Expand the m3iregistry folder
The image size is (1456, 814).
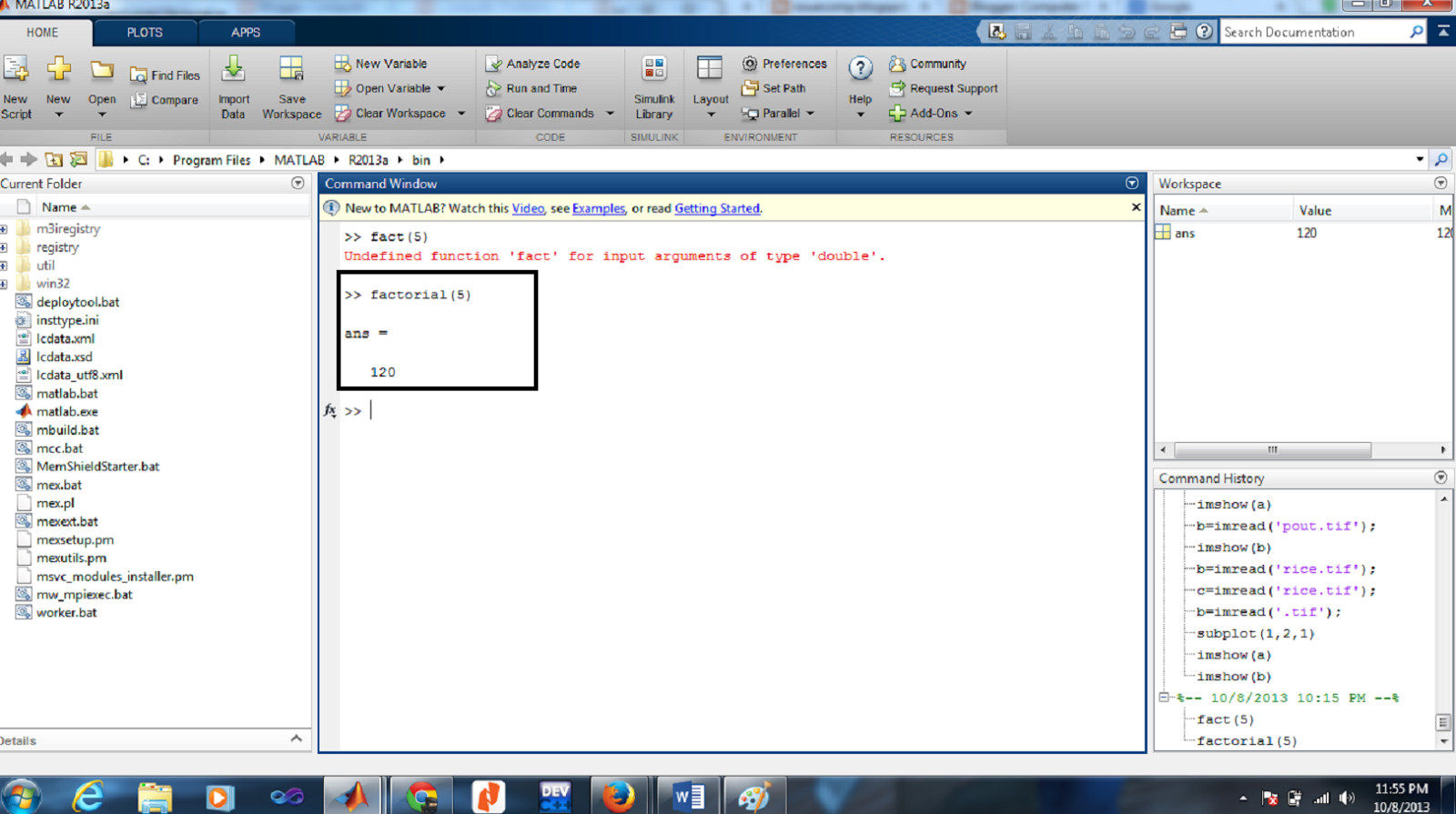point(4,229)
